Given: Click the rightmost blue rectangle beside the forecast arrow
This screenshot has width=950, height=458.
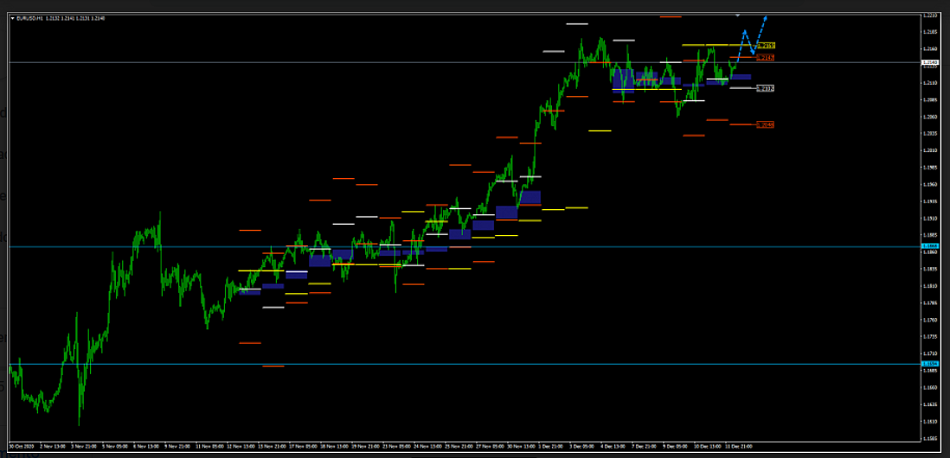Looking at the screenshot, I should coord(741,76).
